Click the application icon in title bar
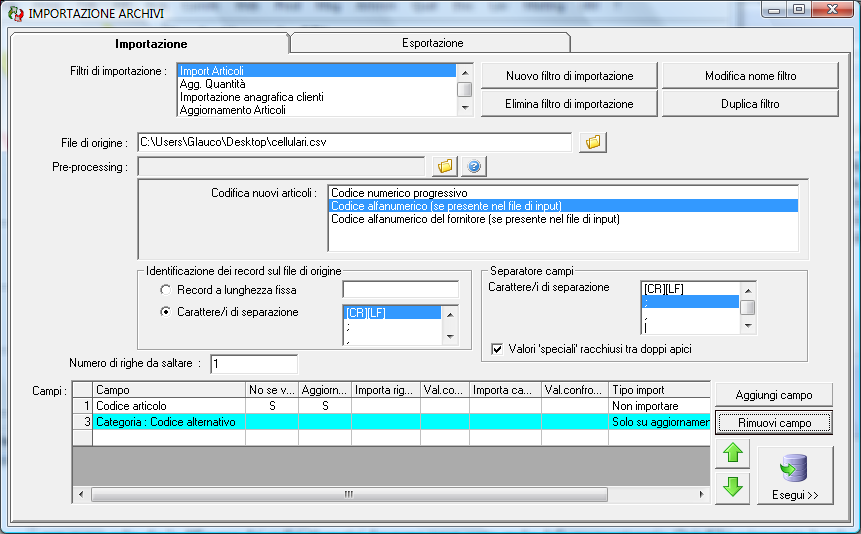Viewport: 861px width, 534px height. click(x=15, y=13)
